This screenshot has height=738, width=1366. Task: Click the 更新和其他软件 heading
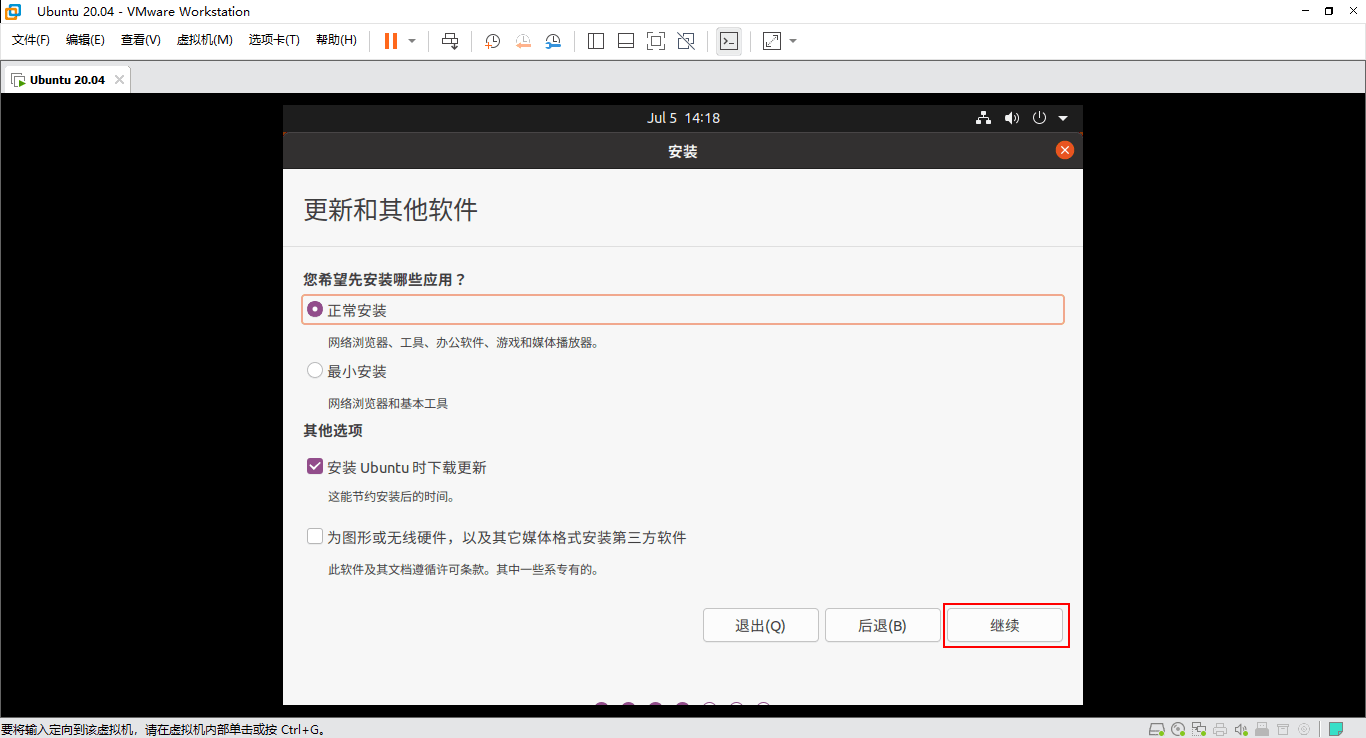click(391, 210)
